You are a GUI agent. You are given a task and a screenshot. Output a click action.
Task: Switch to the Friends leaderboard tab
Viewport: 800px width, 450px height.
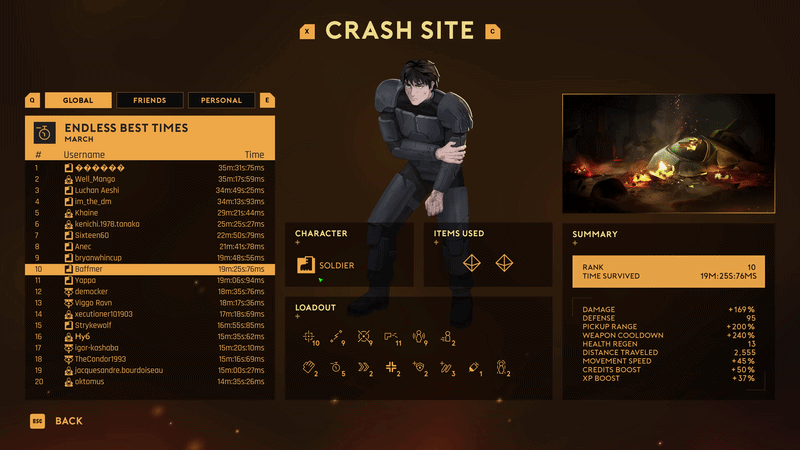pos(149,100)
